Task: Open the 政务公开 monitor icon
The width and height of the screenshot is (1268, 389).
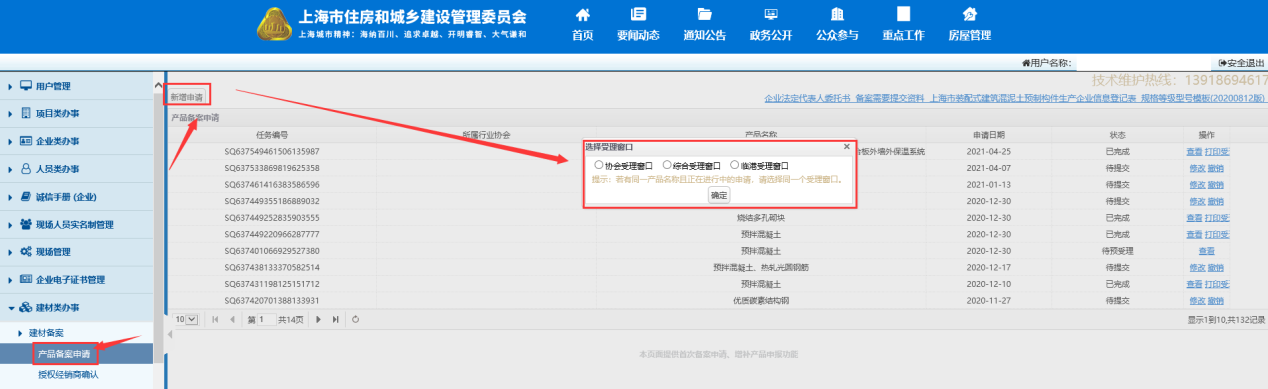Action: point(770,14)
